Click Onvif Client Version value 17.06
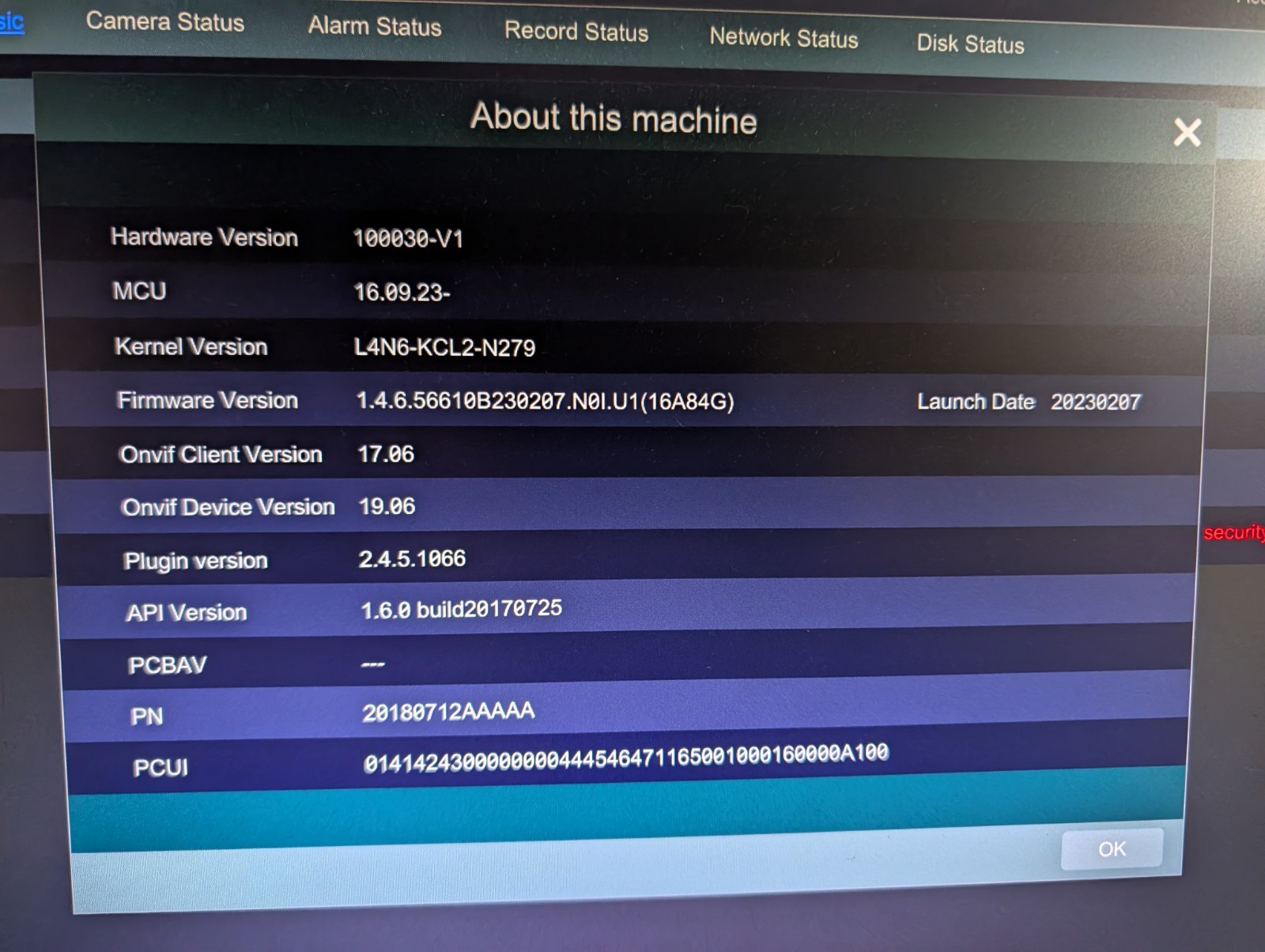The width and height of the screenshot is (1265, 952). (386, 454)
